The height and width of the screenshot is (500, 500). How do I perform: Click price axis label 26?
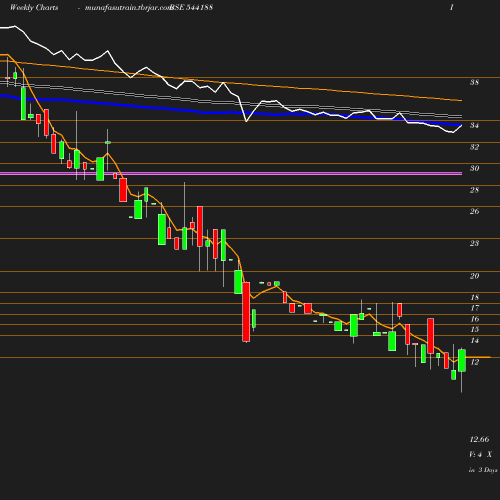pyautogui.click(x=474, y=211)
